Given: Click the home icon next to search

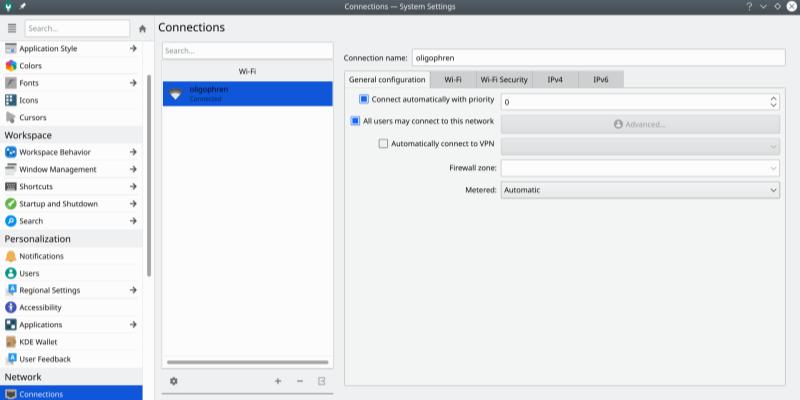Looking at the screenshot, I should pos(143,28).
